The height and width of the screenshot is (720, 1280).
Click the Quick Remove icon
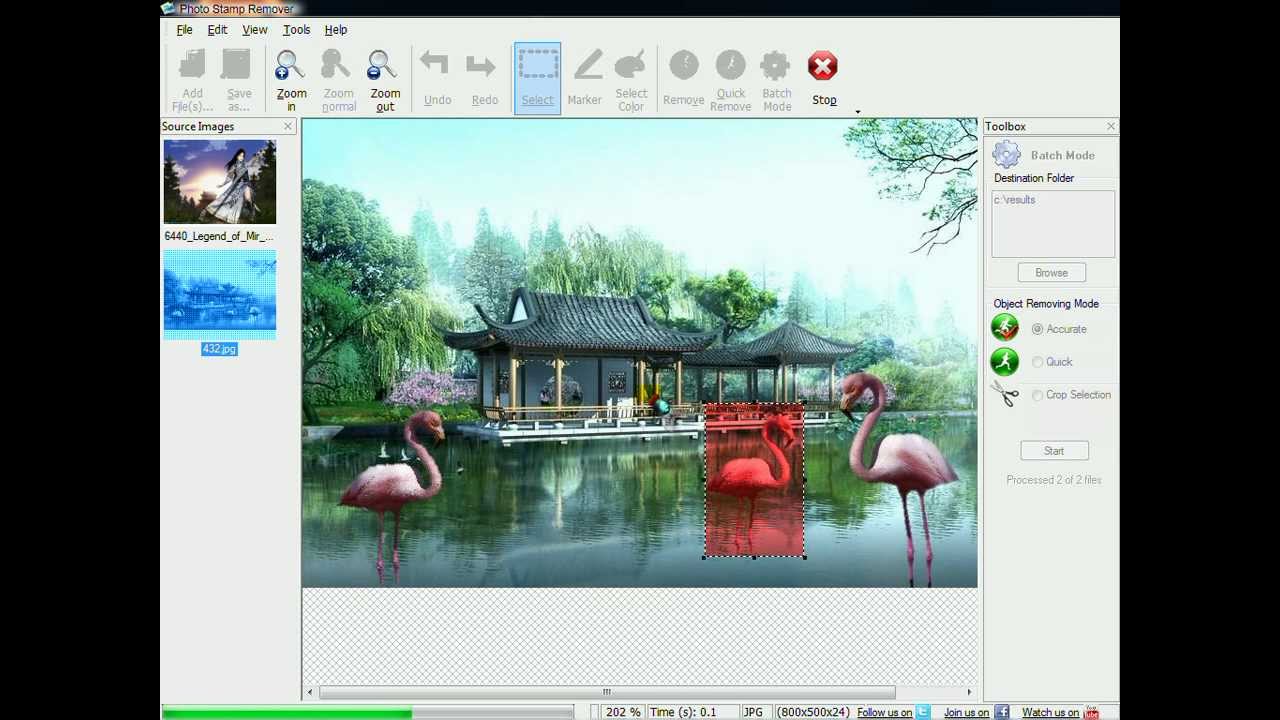730,66
